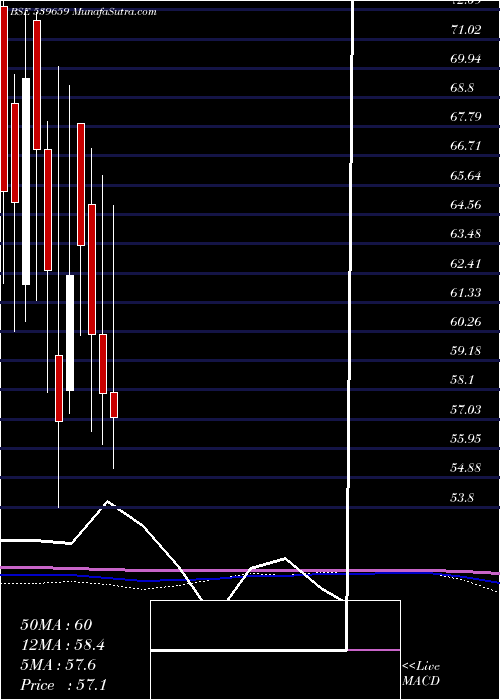
Task: Click the 62.41 price axis label
Action: point(466,263)
